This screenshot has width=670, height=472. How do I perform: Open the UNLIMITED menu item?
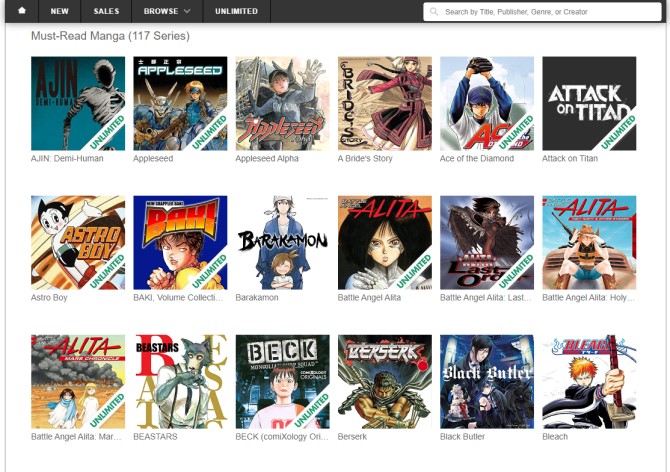(x=236, y=11)
